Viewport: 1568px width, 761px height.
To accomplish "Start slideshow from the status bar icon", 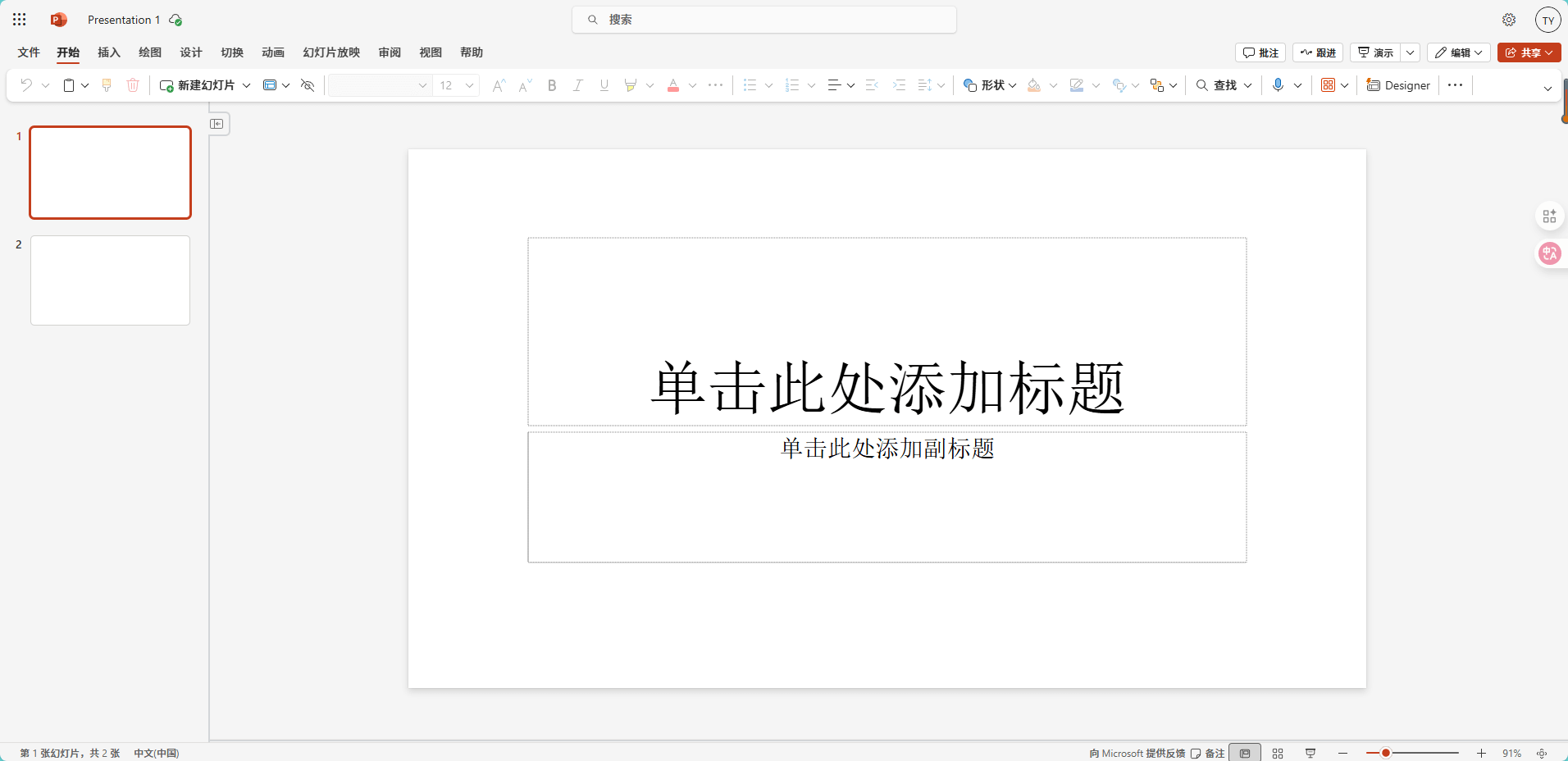I will (x=1310, y=753).
